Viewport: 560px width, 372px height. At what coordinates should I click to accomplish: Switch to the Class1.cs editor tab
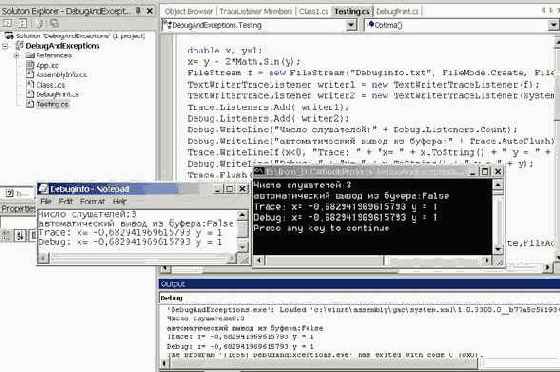point(313,11)
